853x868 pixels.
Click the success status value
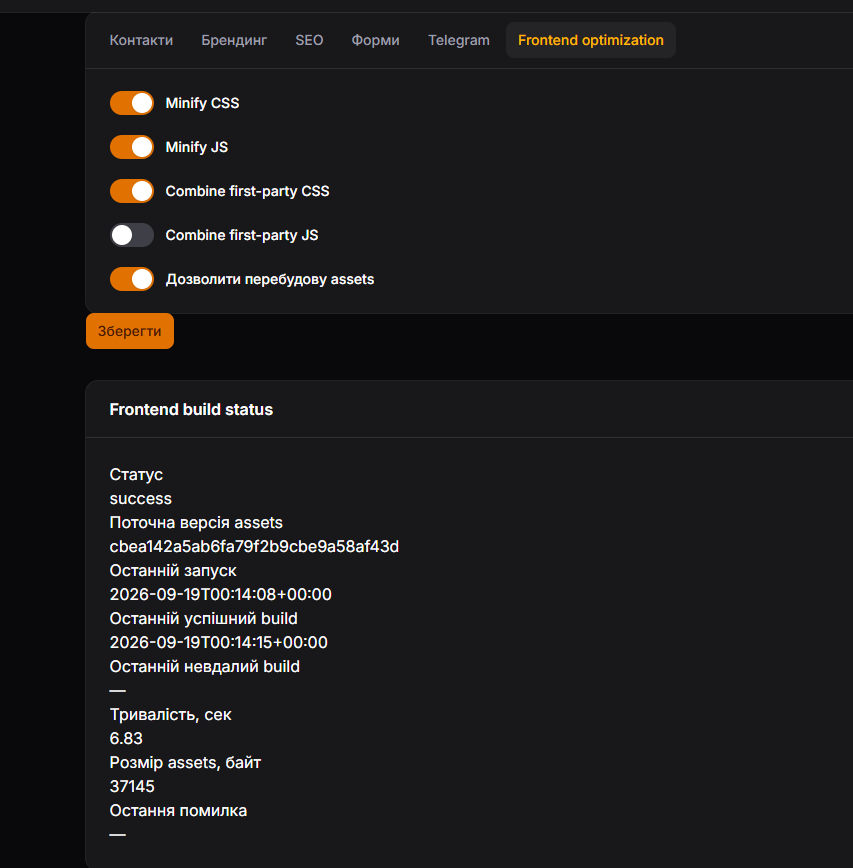pos(141,499)
